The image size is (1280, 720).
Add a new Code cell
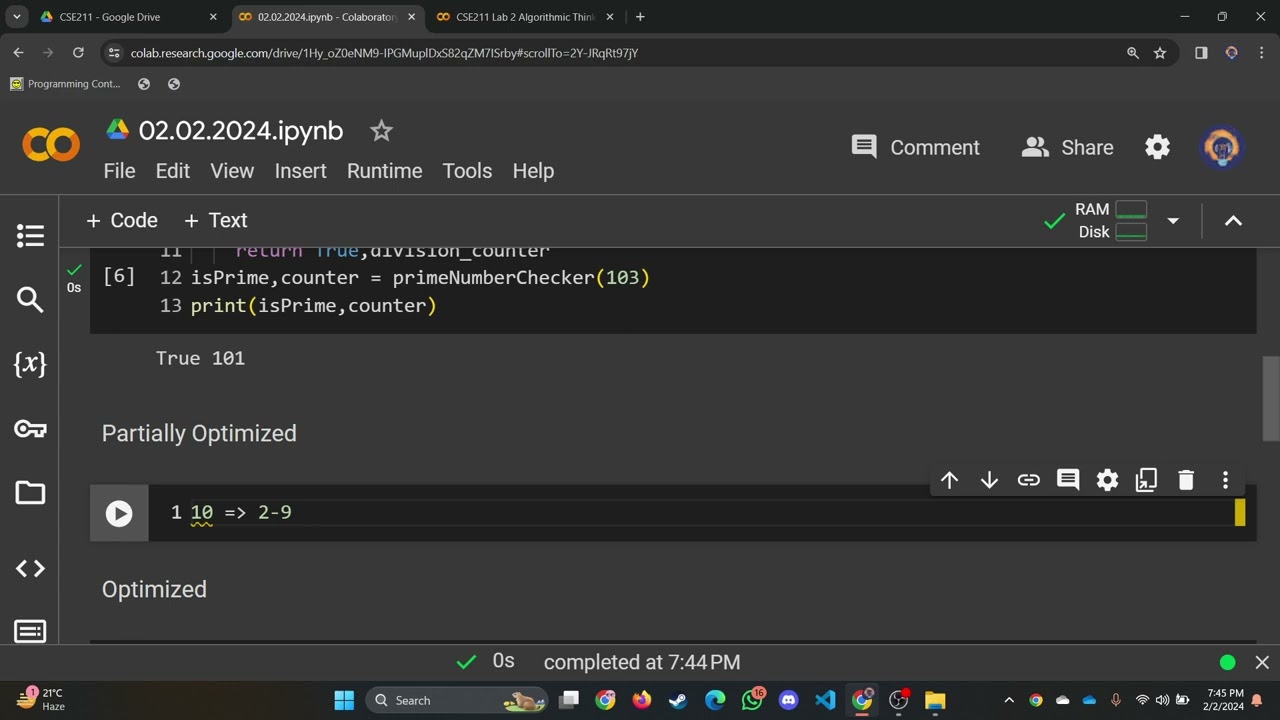121,220
